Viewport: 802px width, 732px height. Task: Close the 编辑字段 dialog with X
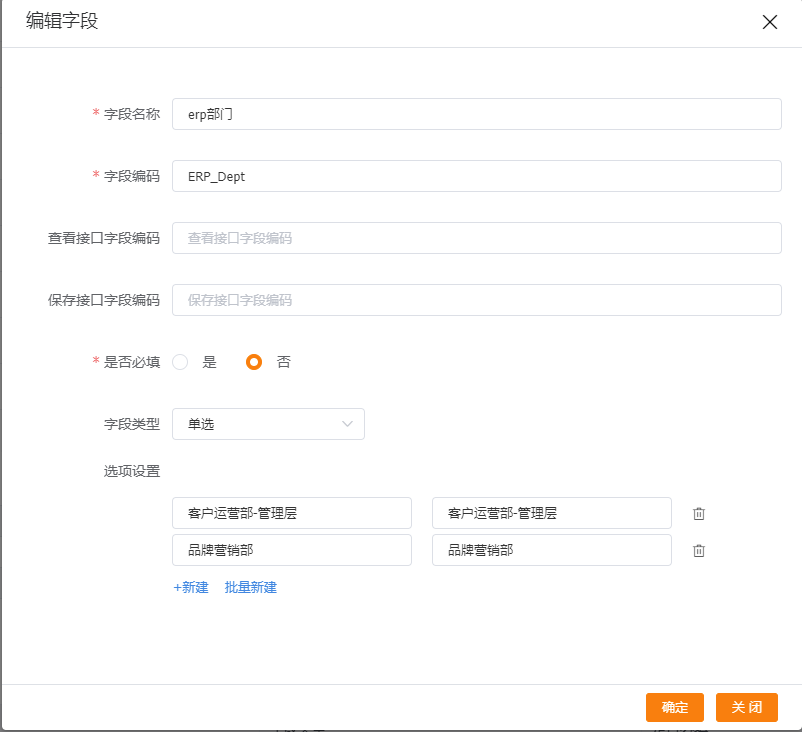[770, 22]
